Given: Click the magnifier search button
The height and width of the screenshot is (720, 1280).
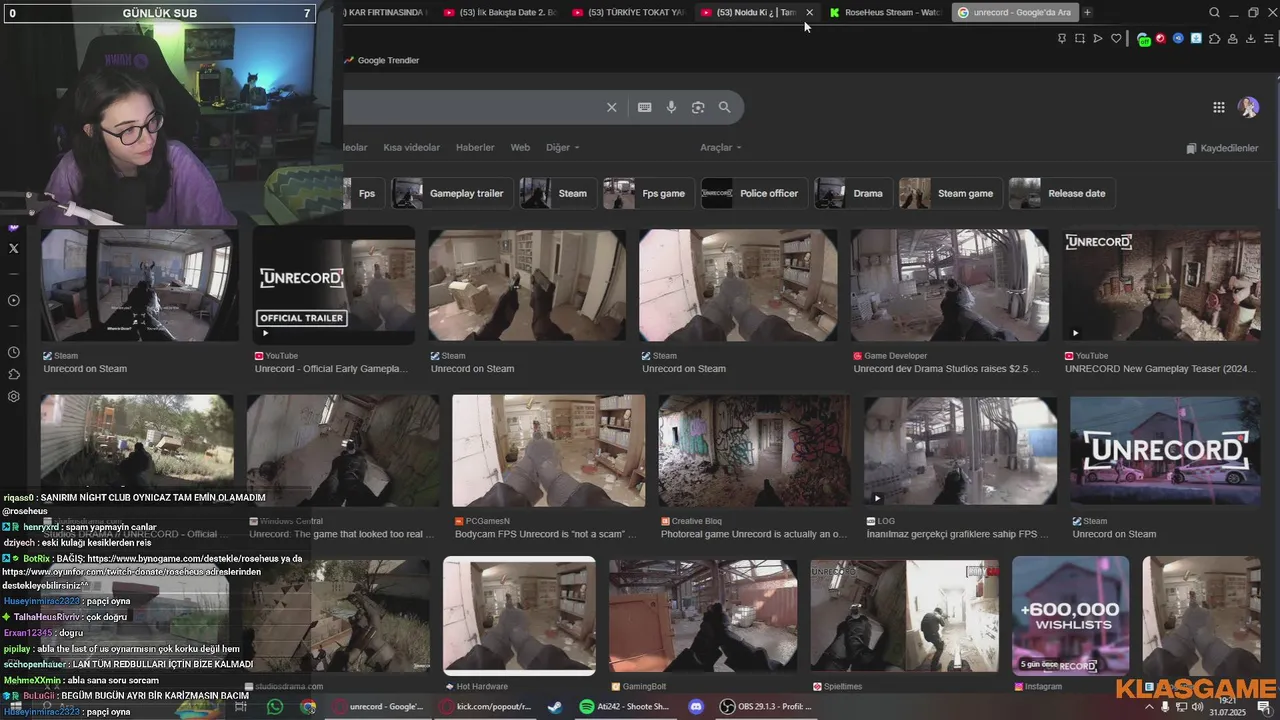Looking at the screenshot, I should click(725, 107).
